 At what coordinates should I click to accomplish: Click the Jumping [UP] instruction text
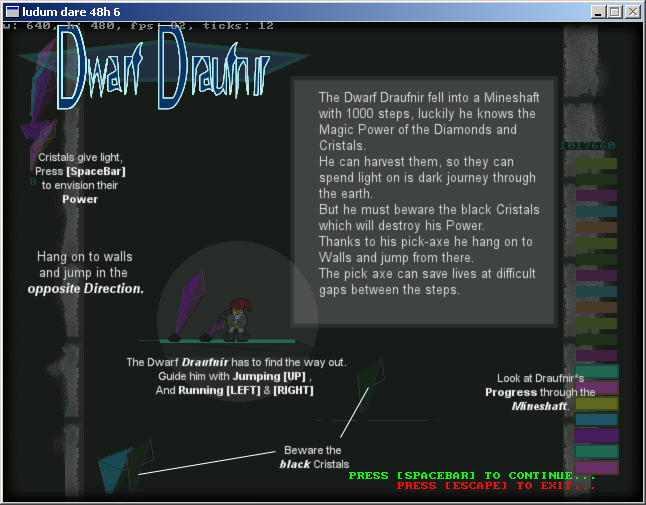tap(270, 376)
